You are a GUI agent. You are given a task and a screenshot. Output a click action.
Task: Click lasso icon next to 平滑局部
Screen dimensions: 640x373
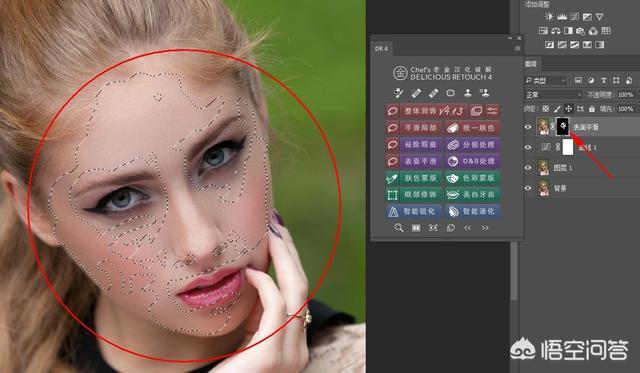(x=393, y=128)
